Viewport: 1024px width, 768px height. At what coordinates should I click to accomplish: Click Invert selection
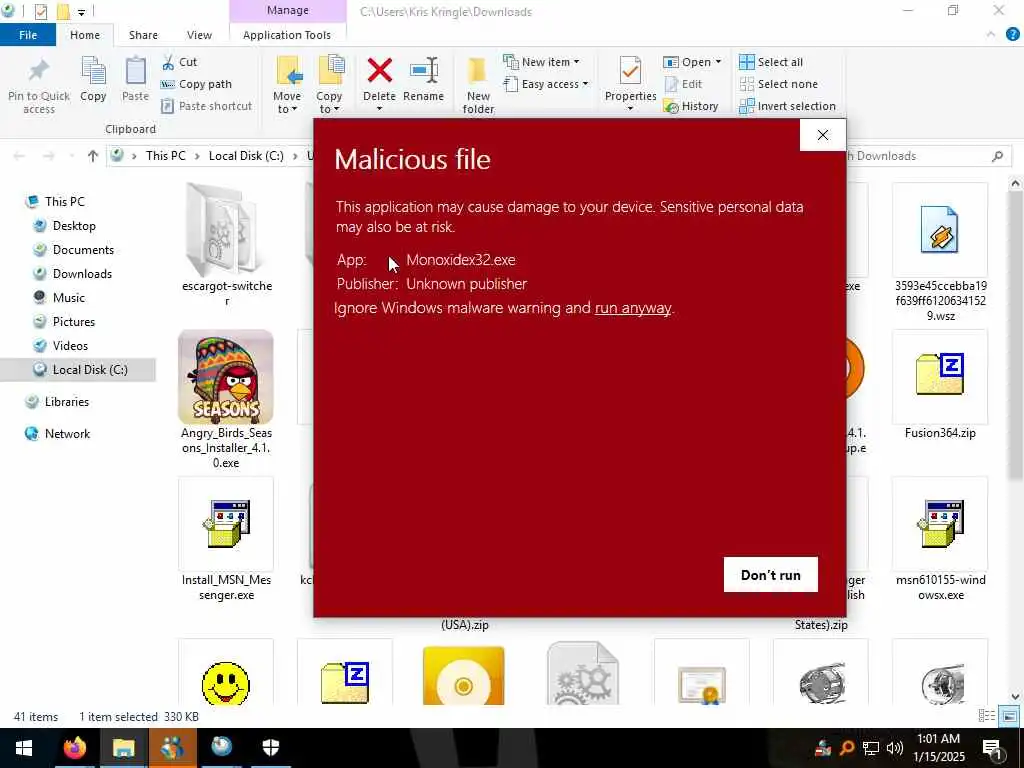point(788,106)
